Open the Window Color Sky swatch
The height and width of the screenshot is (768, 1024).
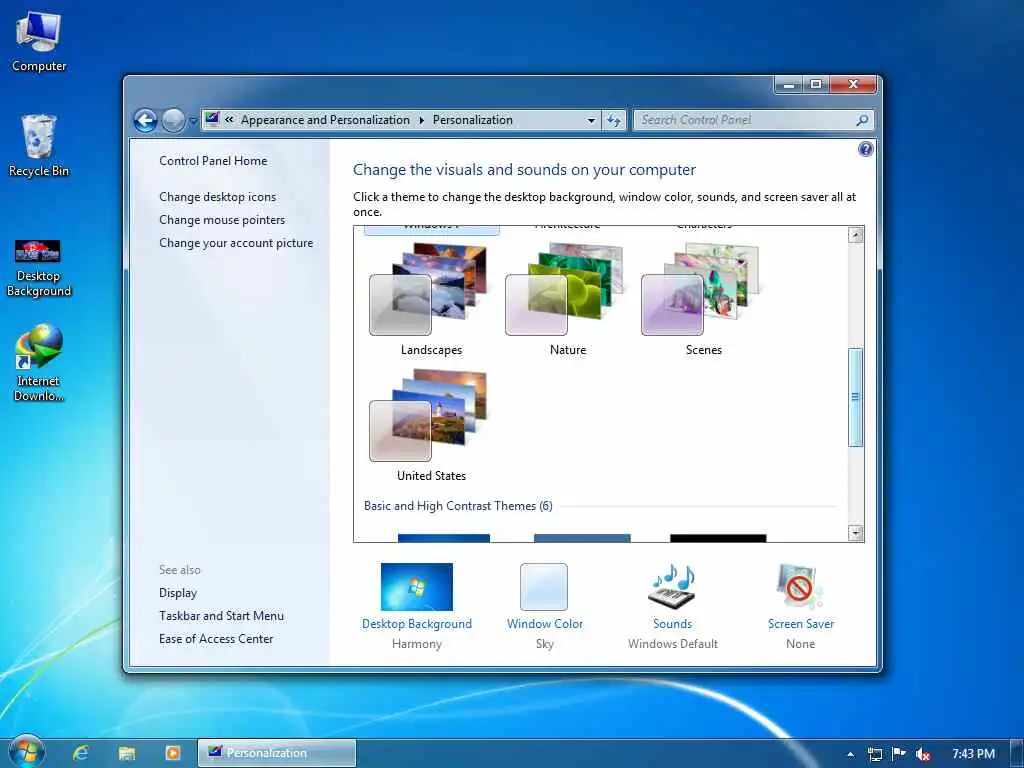pos(544,586)
